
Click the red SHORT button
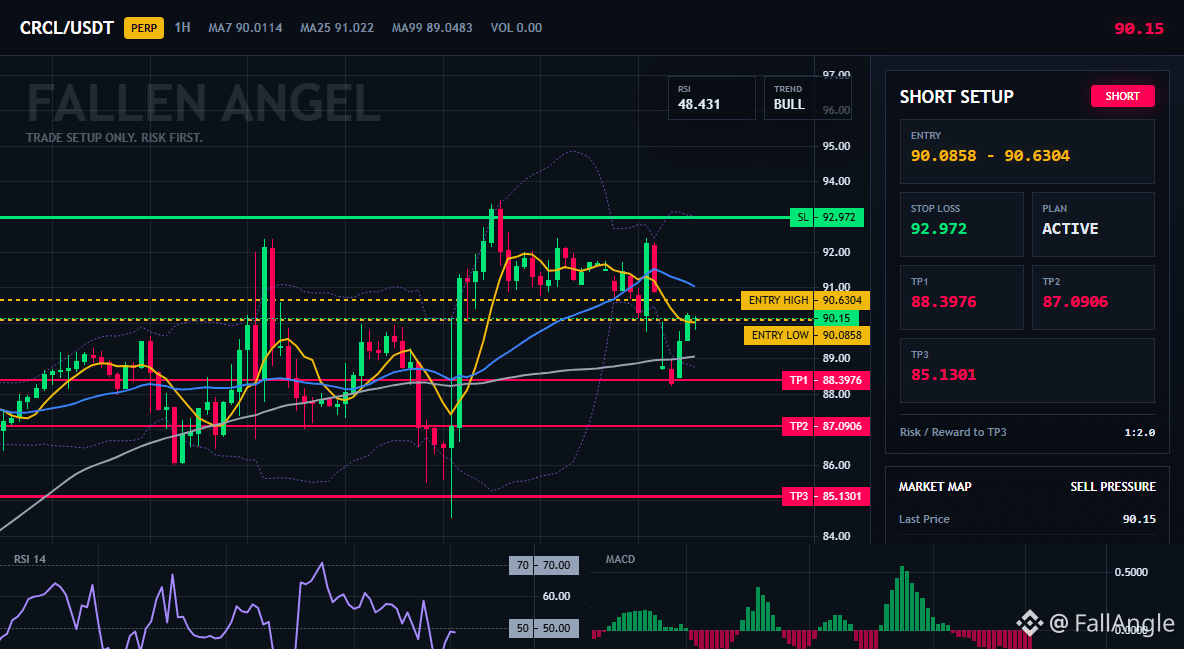tap(1122, 96)
